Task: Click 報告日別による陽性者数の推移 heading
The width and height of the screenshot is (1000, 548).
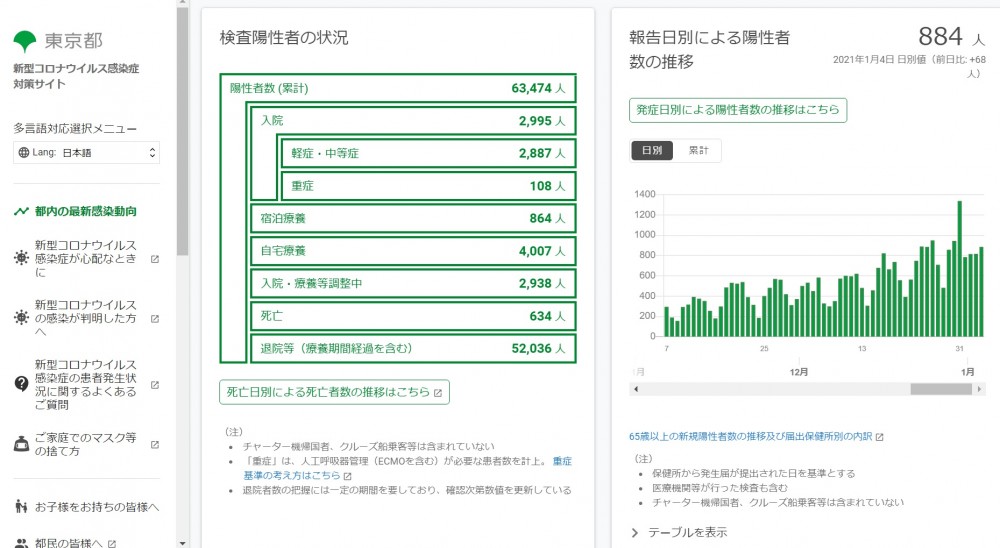Action: click(x=709, y=50)
